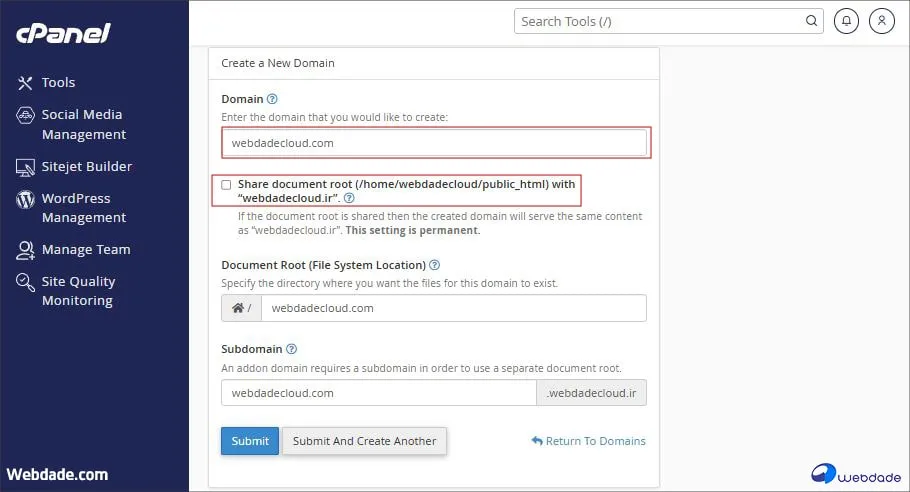Click the notifications bell icon
Viewport: 910px width, 492px height.
point(846,21)
